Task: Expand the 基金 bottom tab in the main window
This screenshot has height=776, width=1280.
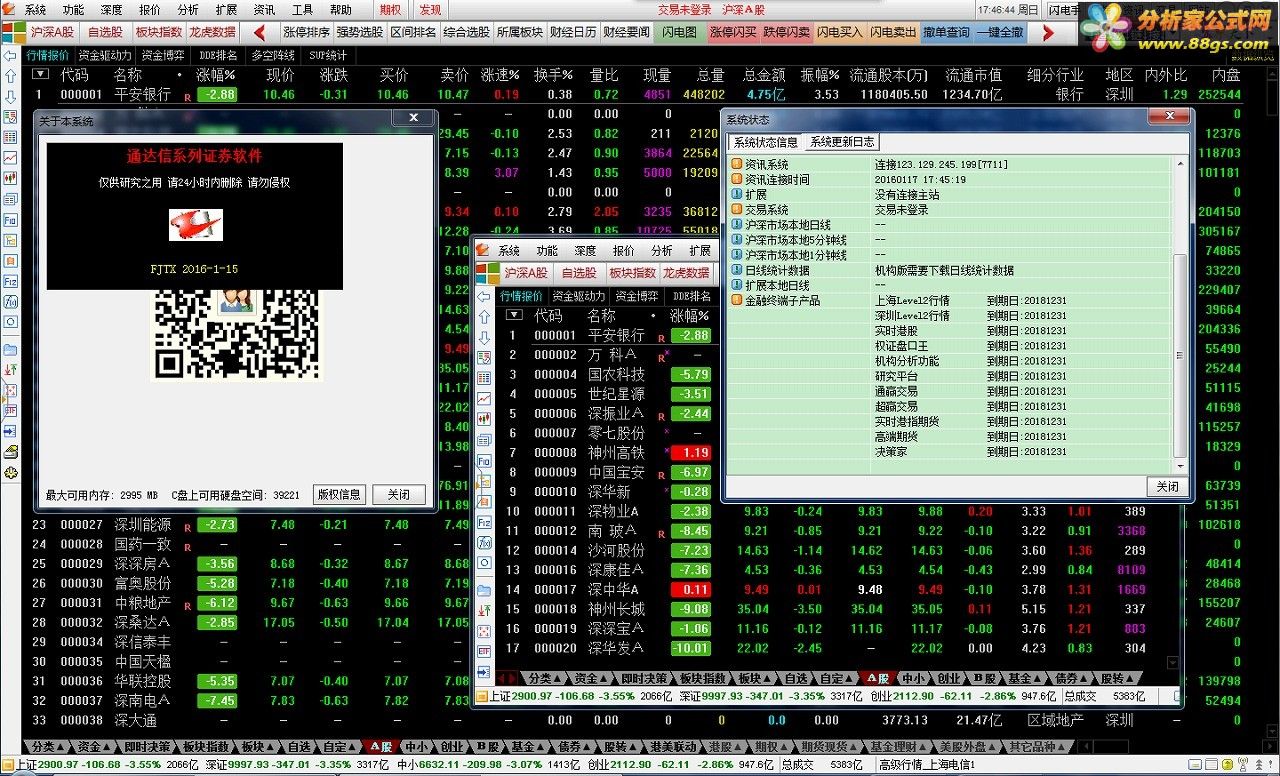Action: pyautogui.click(x=528, y=747)
